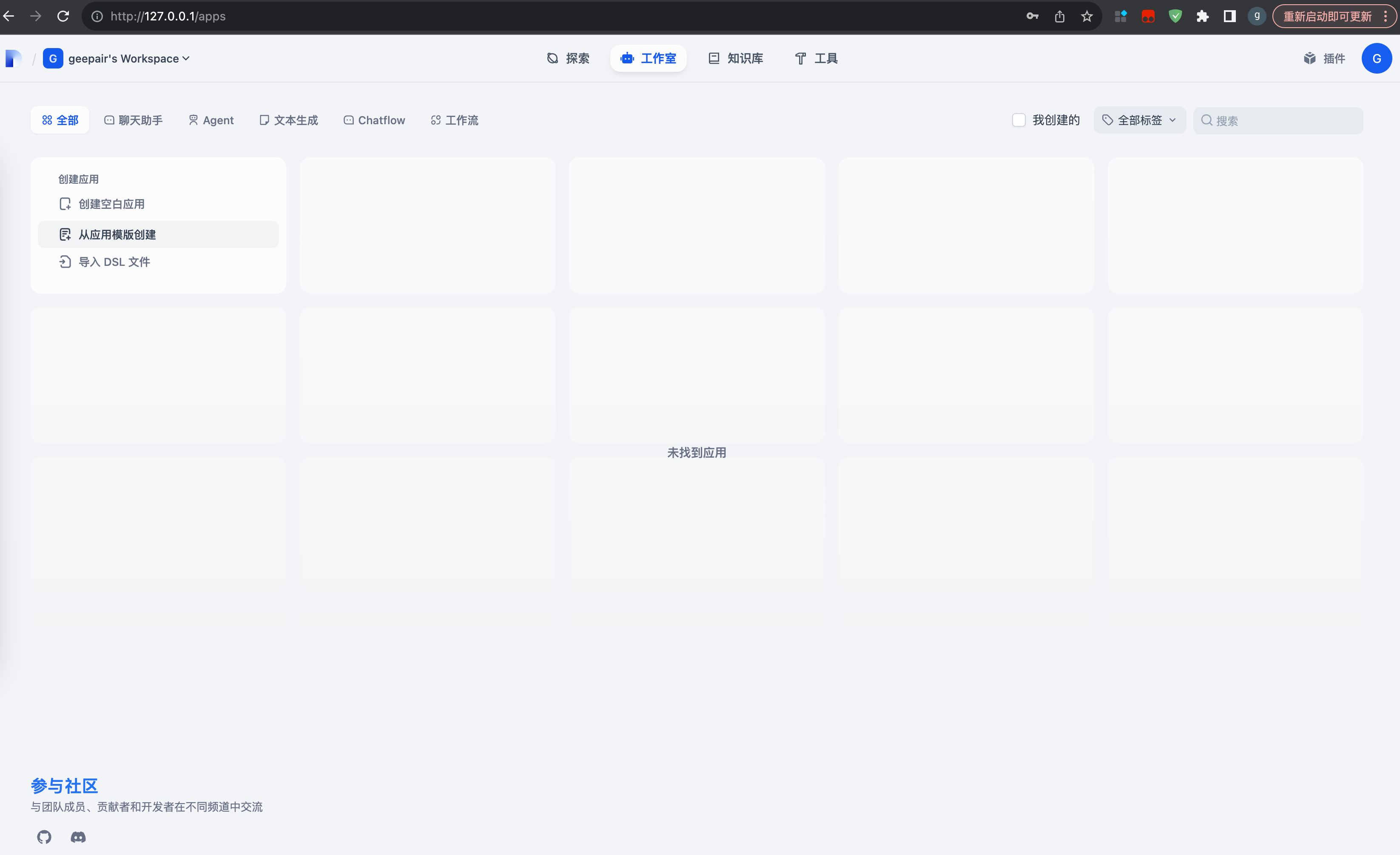The height and width of the screenshot is (855, 1400).
Task: Click the 导入 DSL 文件 import icon
Action: (x=65, y=262)
